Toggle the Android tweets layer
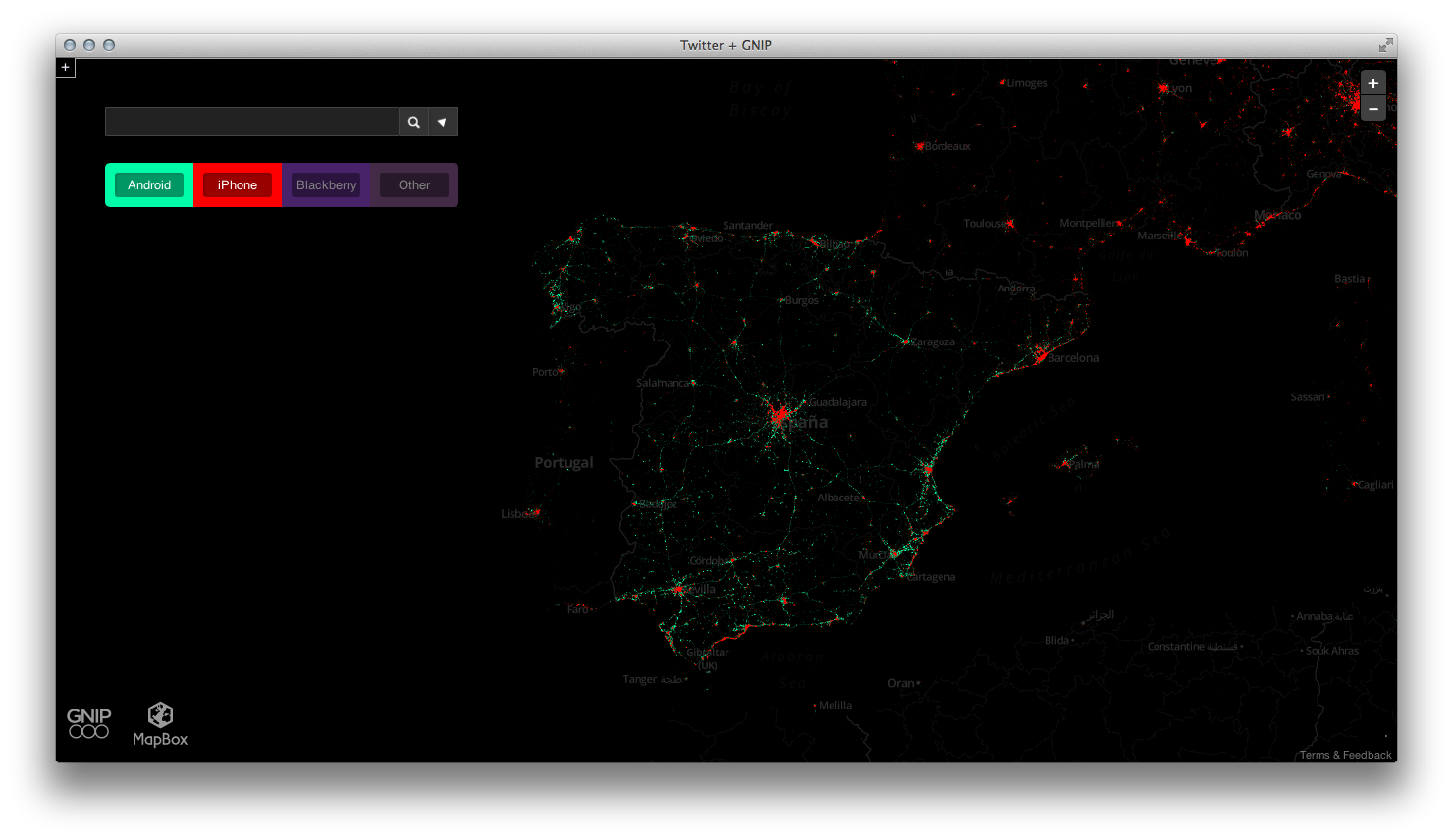Image resolution: width=1453 pixels, height=840 pixels. pyautogui.click(x=149, y=184)
